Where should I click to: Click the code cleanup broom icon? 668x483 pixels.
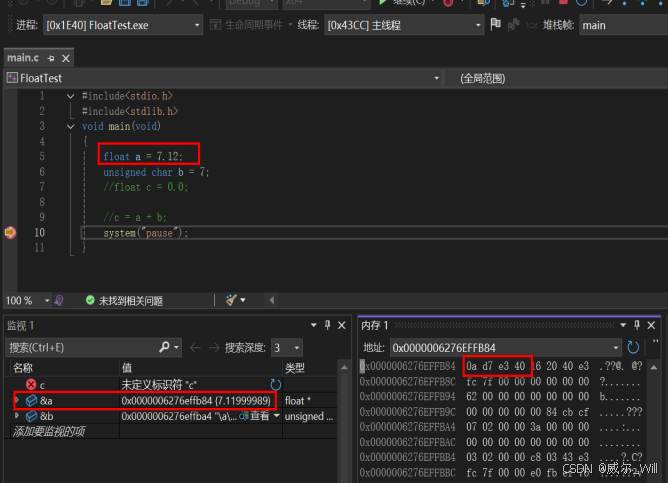(231, 300)
